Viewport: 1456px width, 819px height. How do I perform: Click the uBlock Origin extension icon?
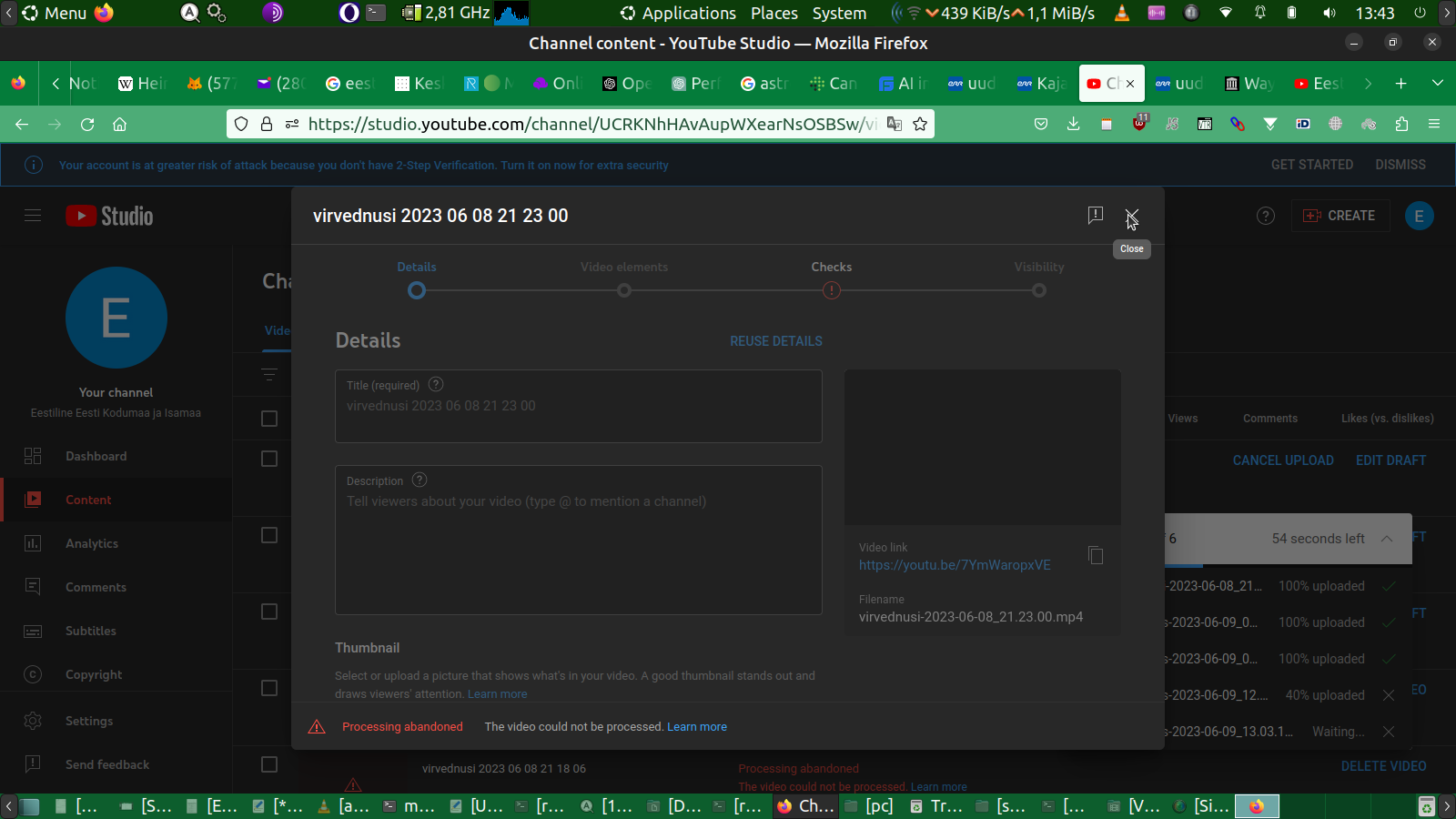point(1139,124)
